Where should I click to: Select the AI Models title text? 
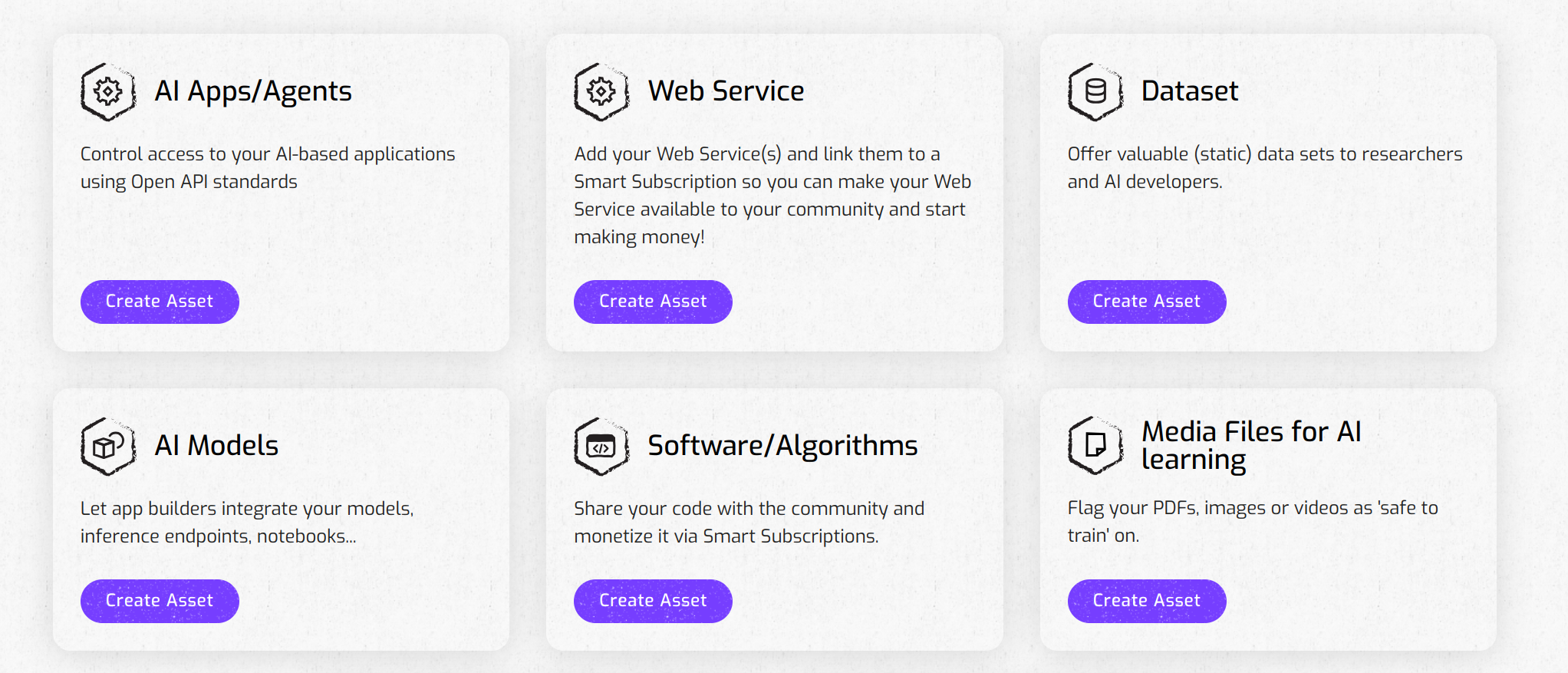pyautogui.click(x=216, y=446)
